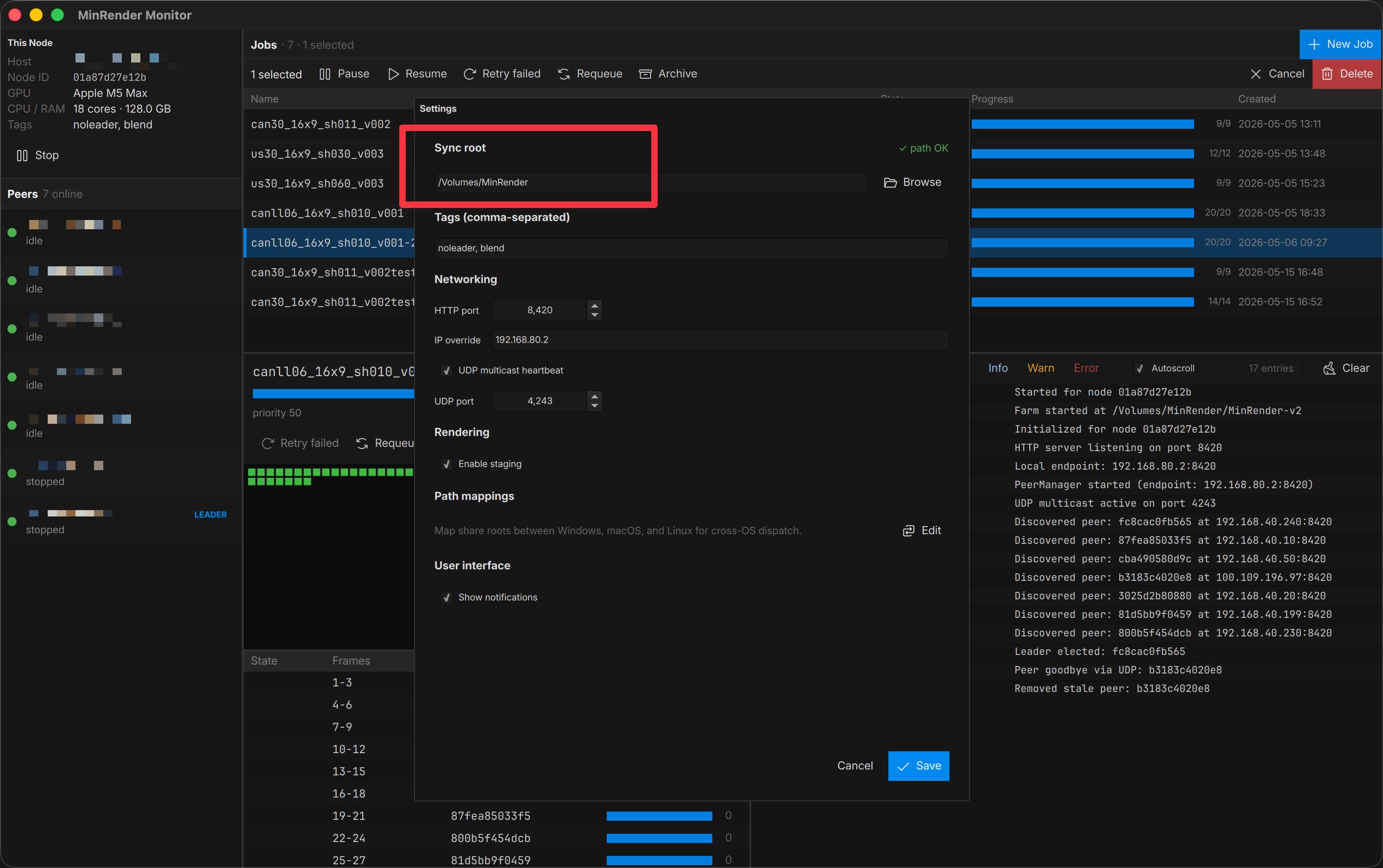Viewport: 1383px width, 868px height.
Task: Click frames row 1-3
Action: pos(342,683)
